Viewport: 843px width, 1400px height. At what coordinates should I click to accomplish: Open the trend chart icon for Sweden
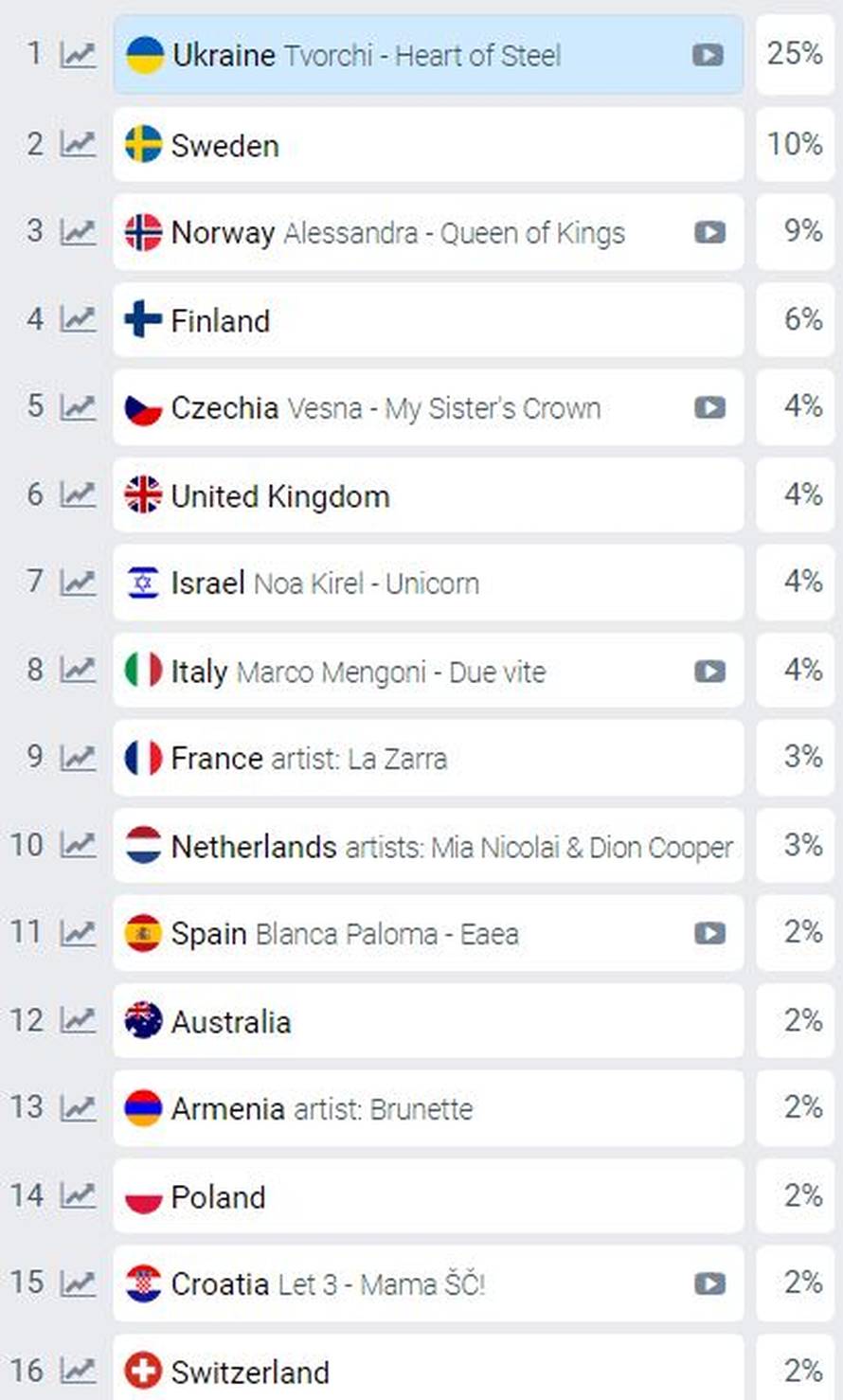click(79, 144)
